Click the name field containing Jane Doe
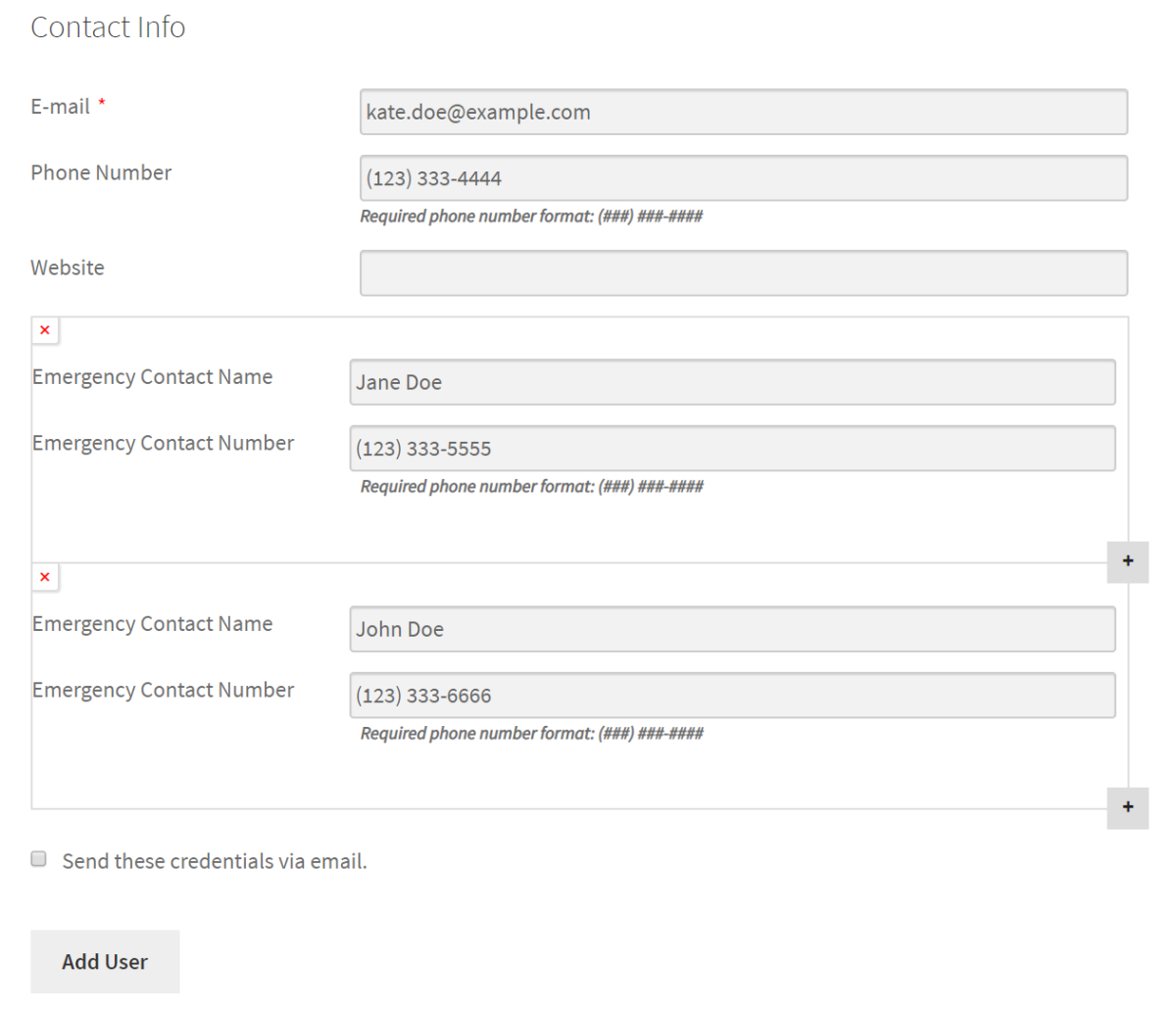The width and height of the screenshot is (1176, 1013). click(x=732, y=382)
